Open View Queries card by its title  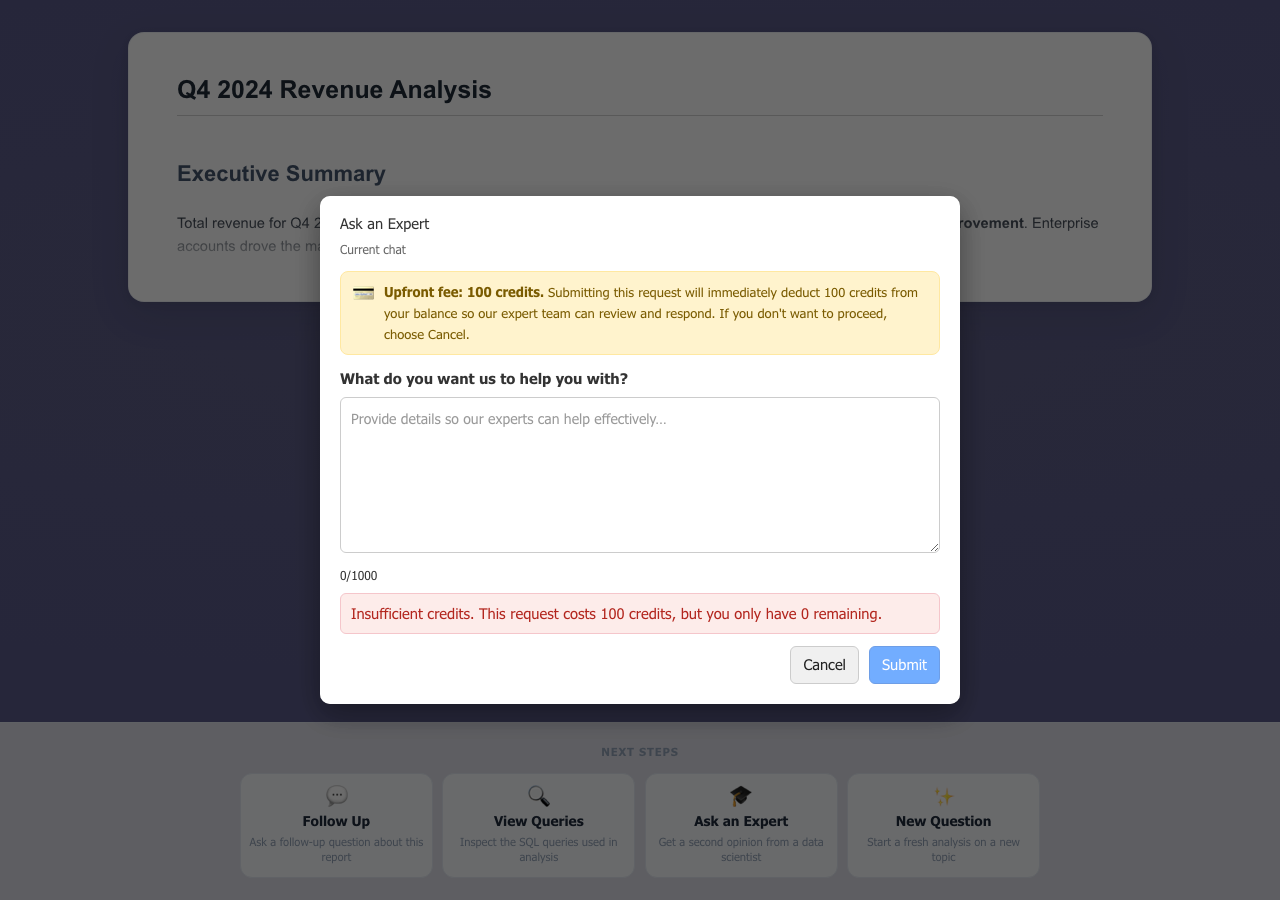tap(539, 821)
